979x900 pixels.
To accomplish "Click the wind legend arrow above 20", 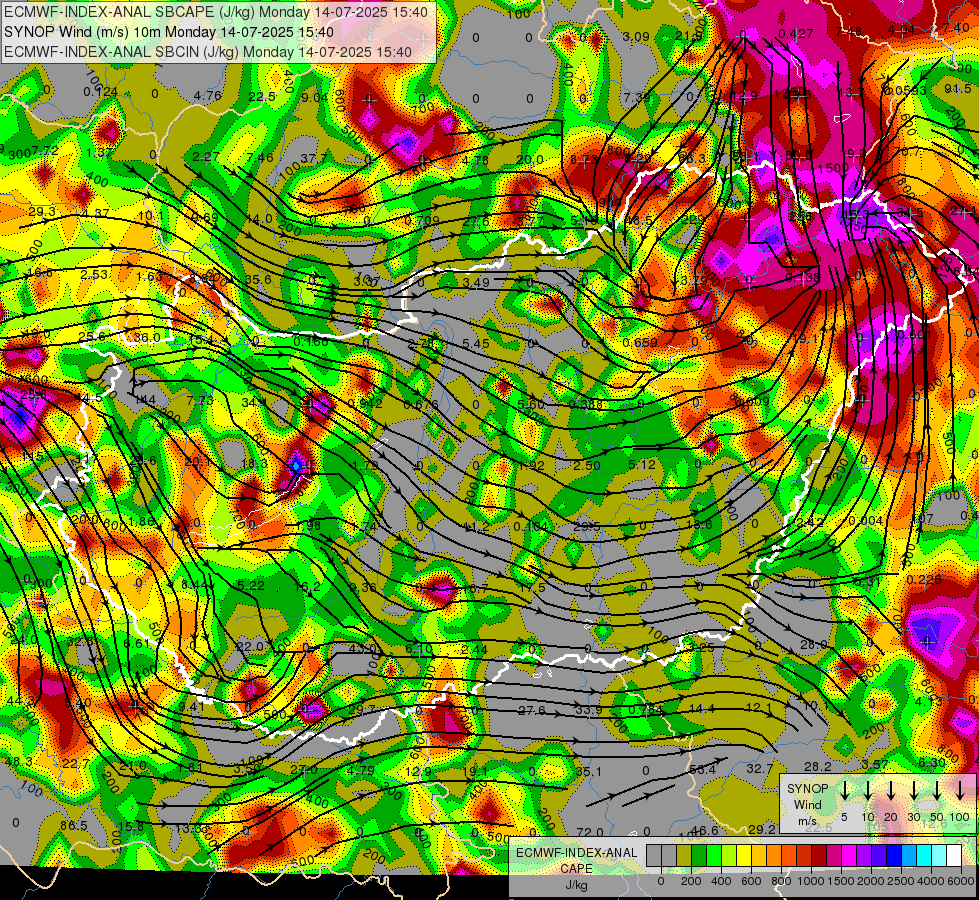I will point(890,791).
